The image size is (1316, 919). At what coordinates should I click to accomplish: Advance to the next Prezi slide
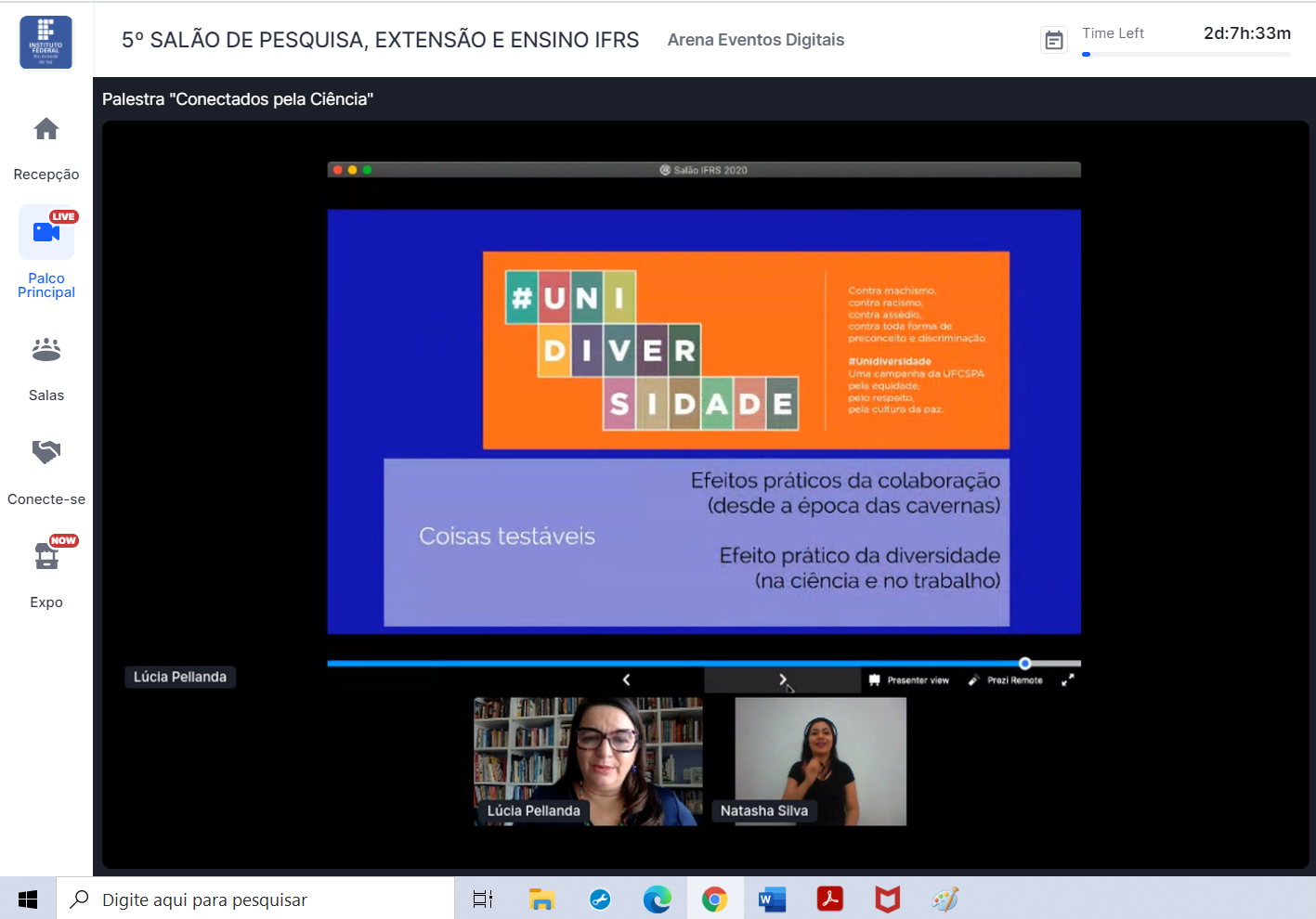tap(782, 680)
